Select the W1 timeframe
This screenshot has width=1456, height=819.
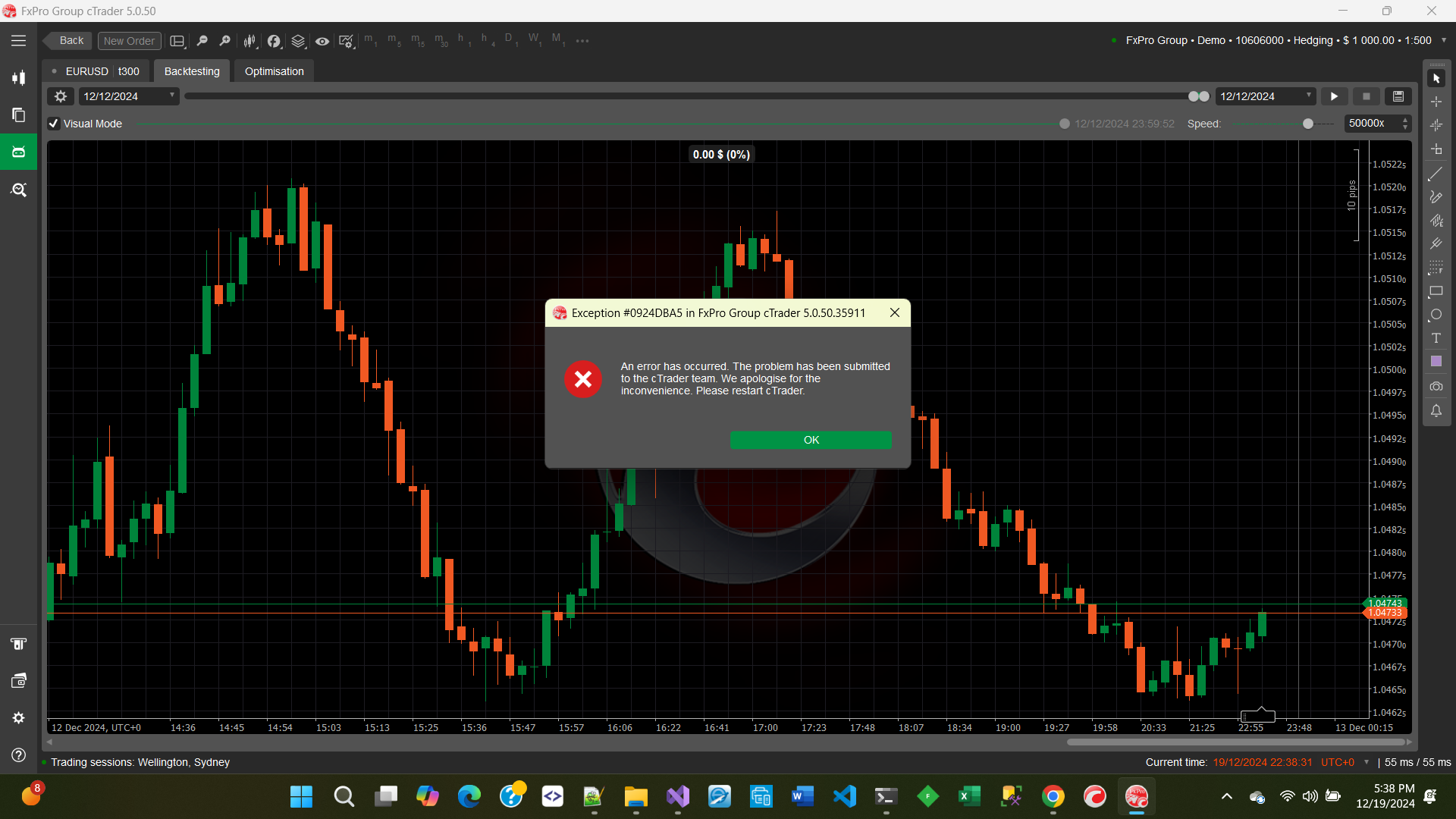(535, 40)
